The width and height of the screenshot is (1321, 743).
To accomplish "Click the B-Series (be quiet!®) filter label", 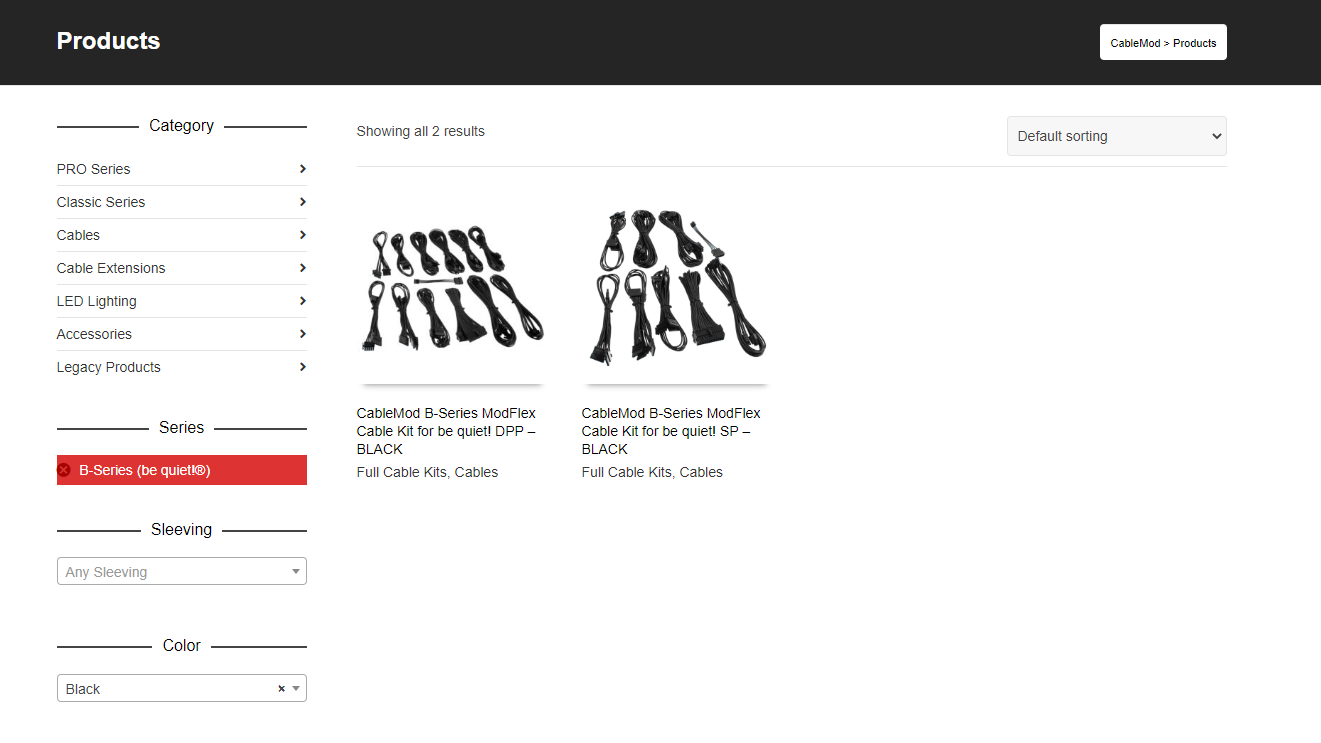I will (x=145, y=470).
